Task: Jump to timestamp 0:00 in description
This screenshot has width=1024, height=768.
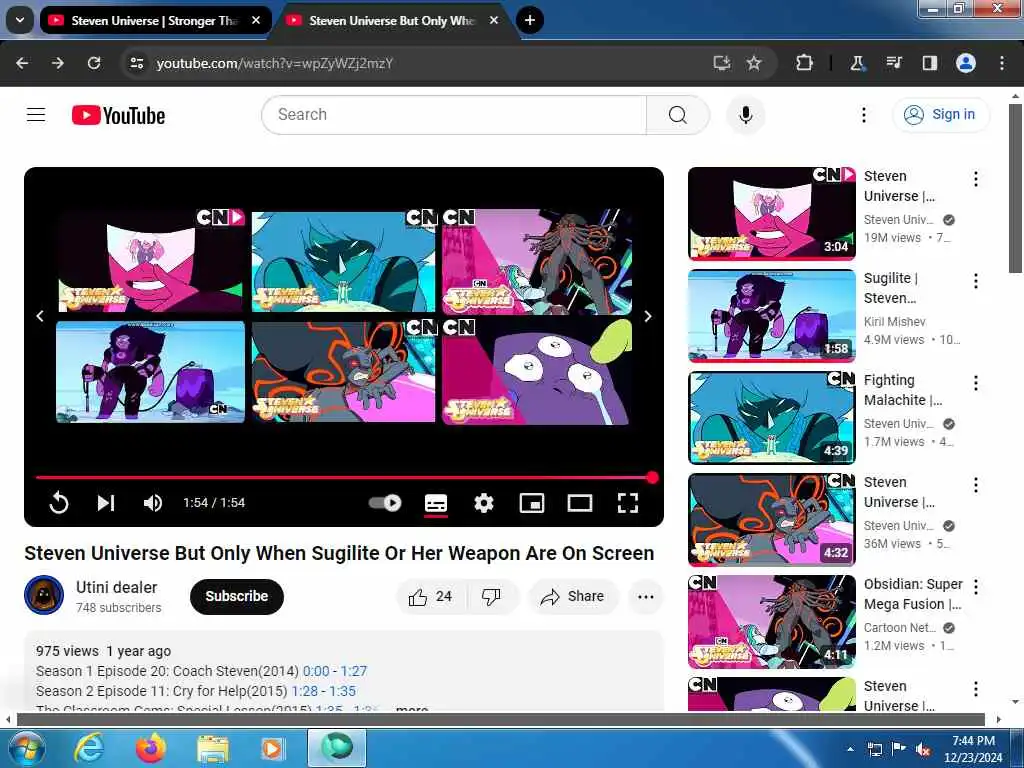Action: (316, 671)
